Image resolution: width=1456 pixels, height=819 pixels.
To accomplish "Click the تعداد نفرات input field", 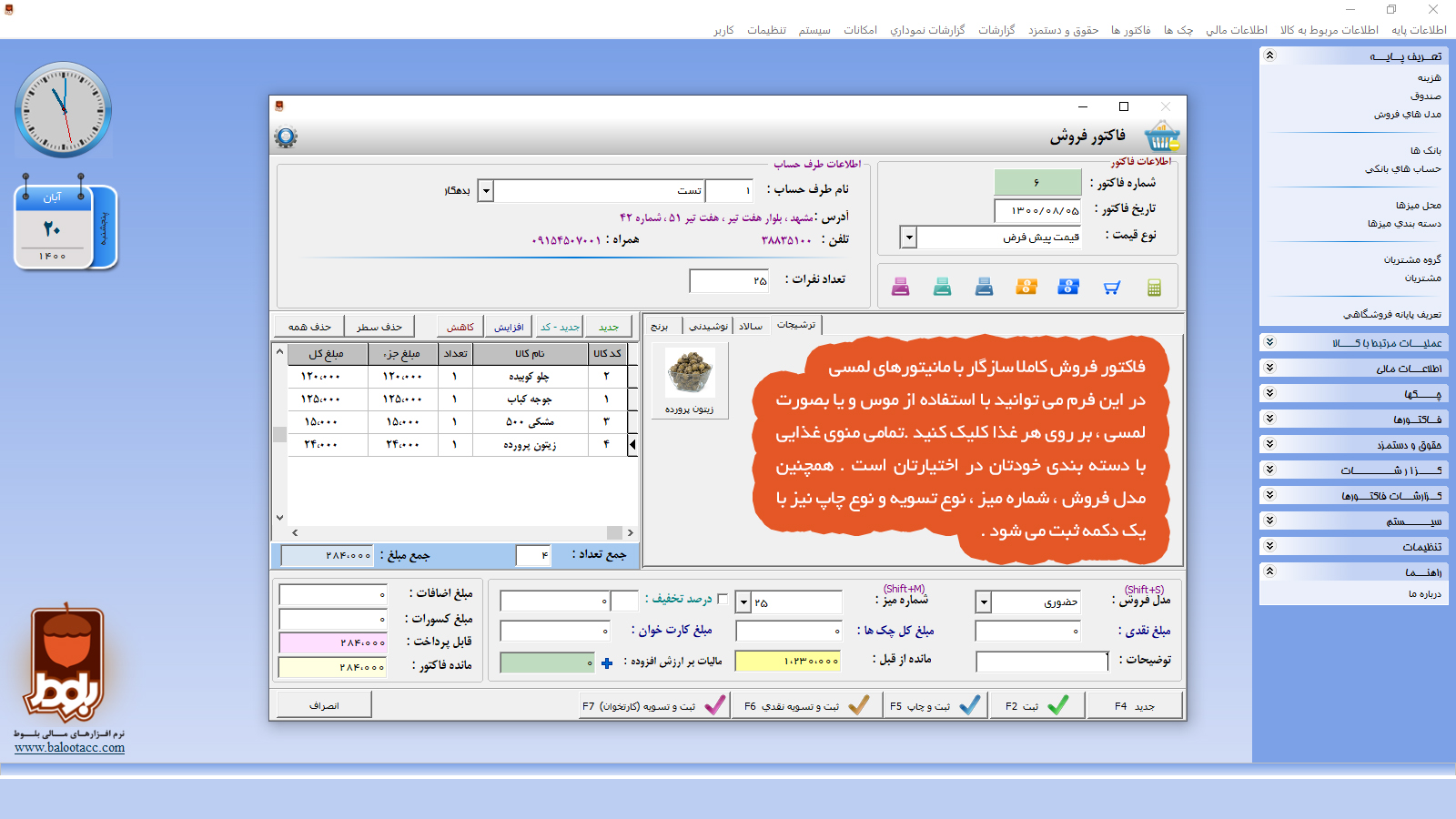I will [x=729, y=281].
